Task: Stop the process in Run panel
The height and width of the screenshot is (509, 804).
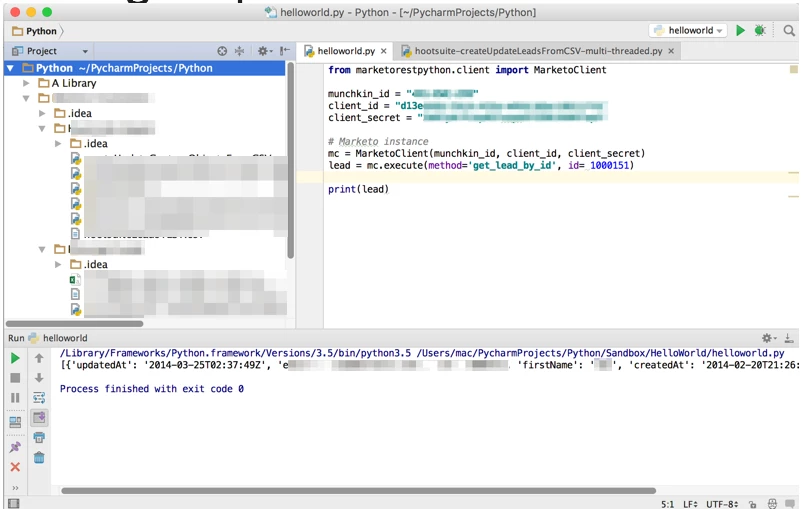Action: tap(15, 378)
